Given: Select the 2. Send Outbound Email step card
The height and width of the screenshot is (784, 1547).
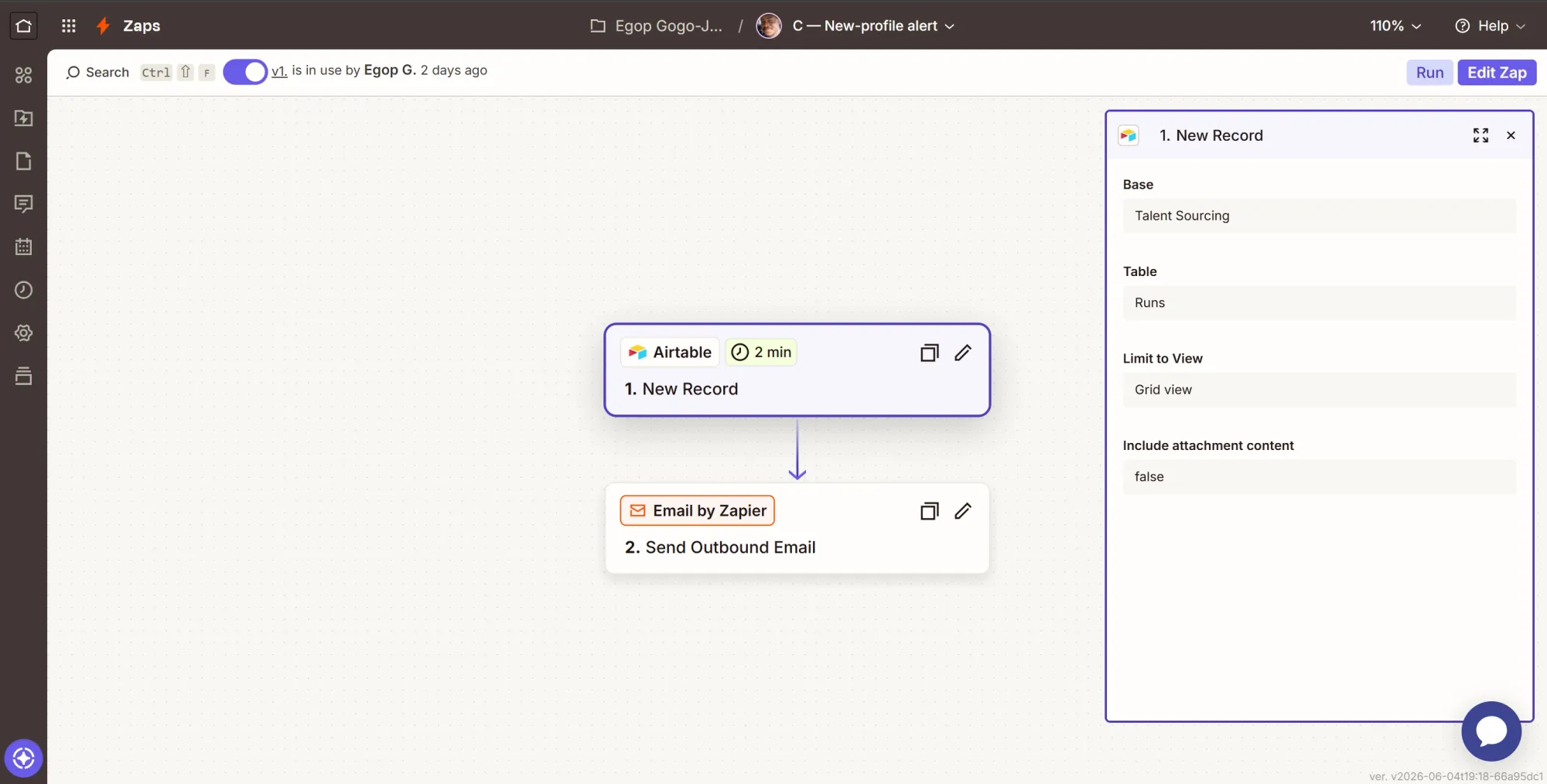Looking at the screenshot, I should click(x=797, y=528).
